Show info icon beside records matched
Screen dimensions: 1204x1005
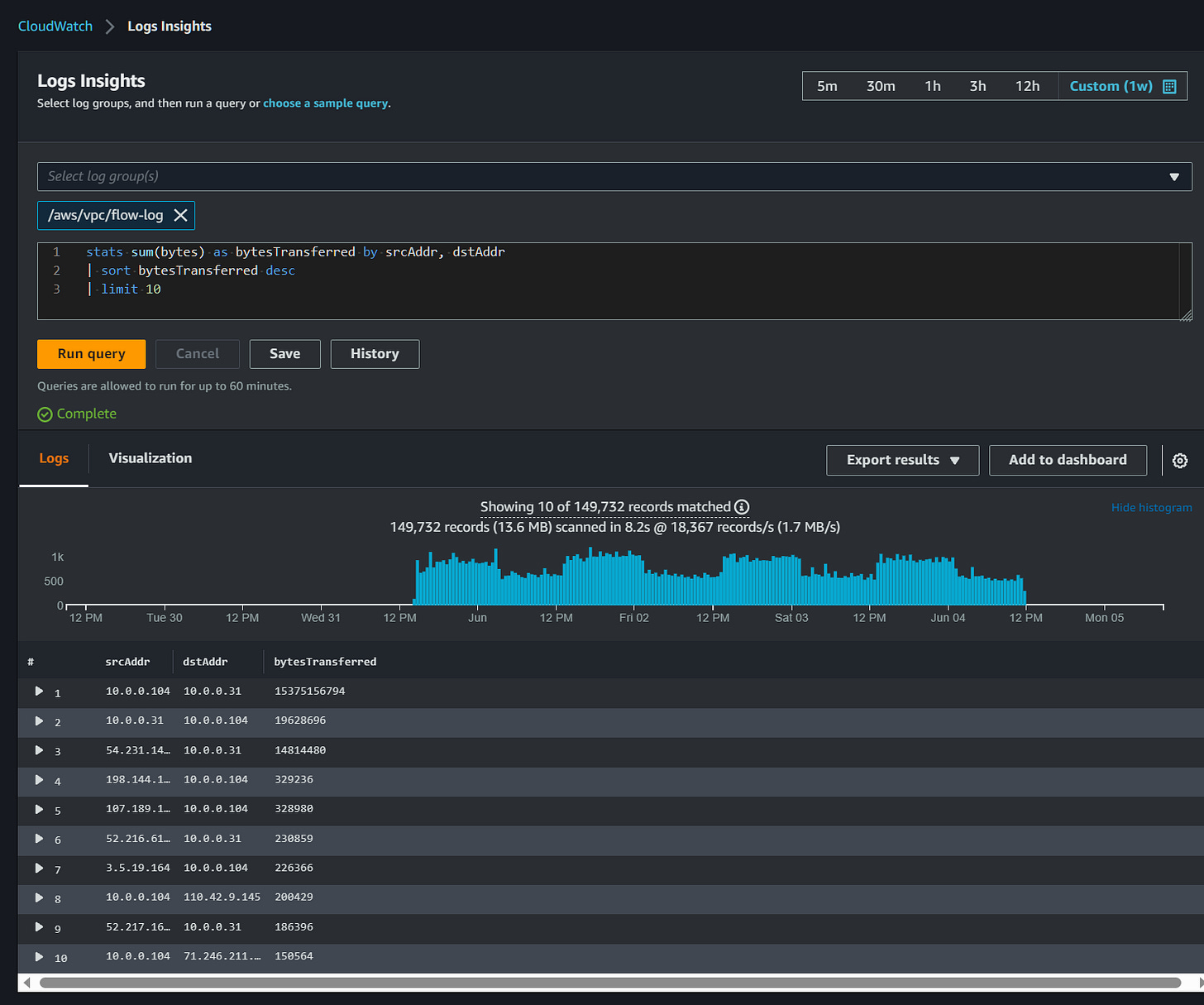742,507
